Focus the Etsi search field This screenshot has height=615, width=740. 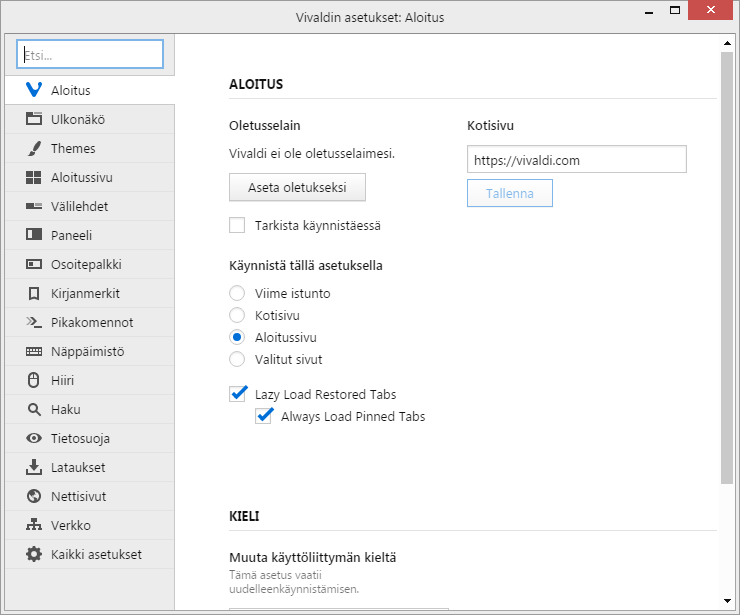pyautogui.click(x=90, y=54)
